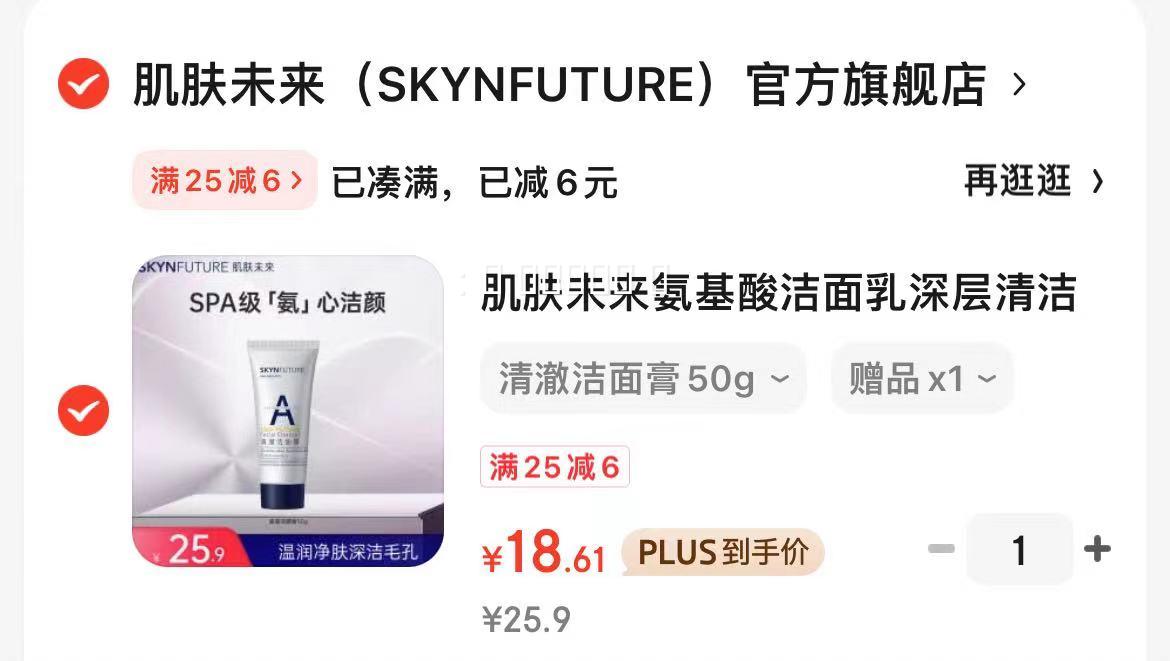Viewport: 1170px width, 661px height.
Task: Click the ¥18.61 PLUS price
Action: click(x=543, y=554)
